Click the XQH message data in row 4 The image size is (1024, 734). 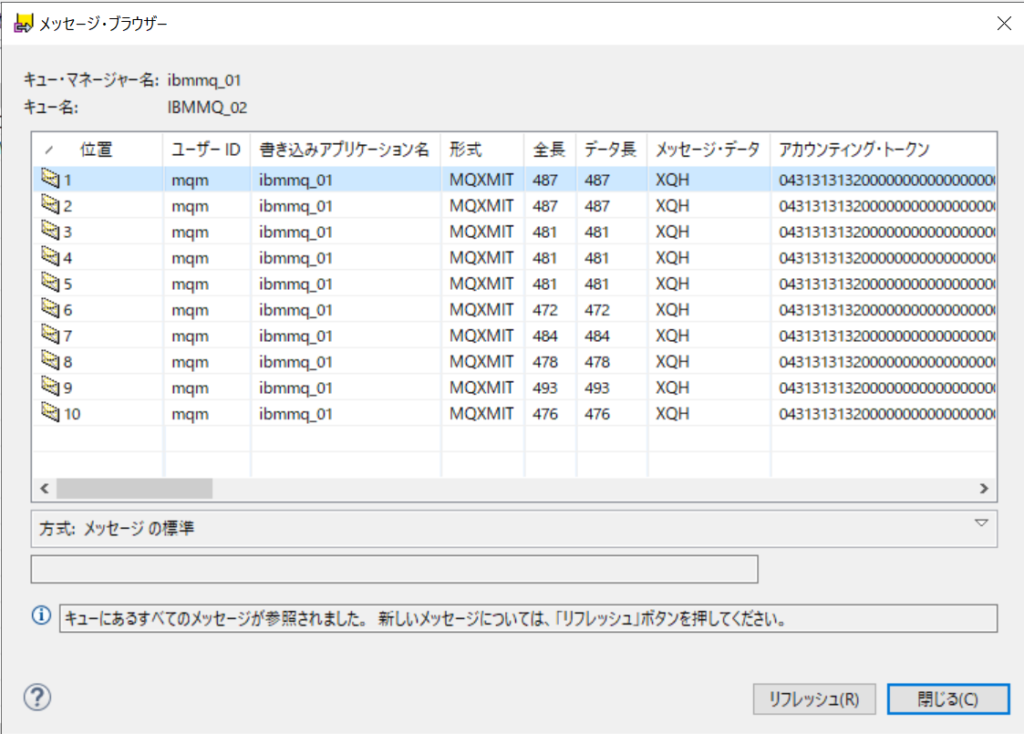pyautogui.click(x=673, y=258)
